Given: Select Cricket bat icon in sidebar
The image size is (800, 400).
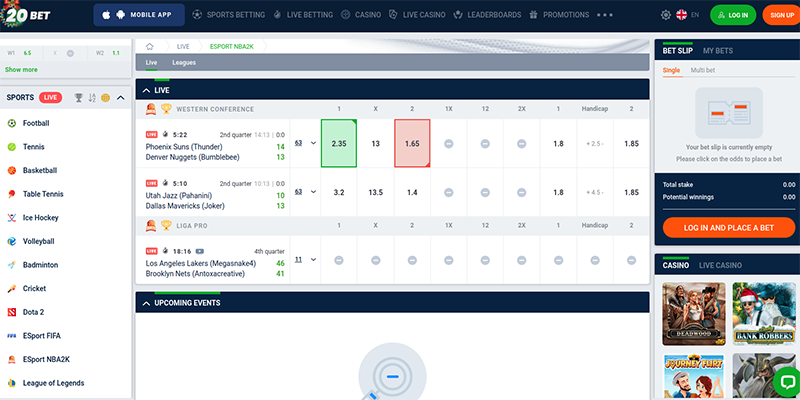Looking at the screenshot, I should click(12, 289).
